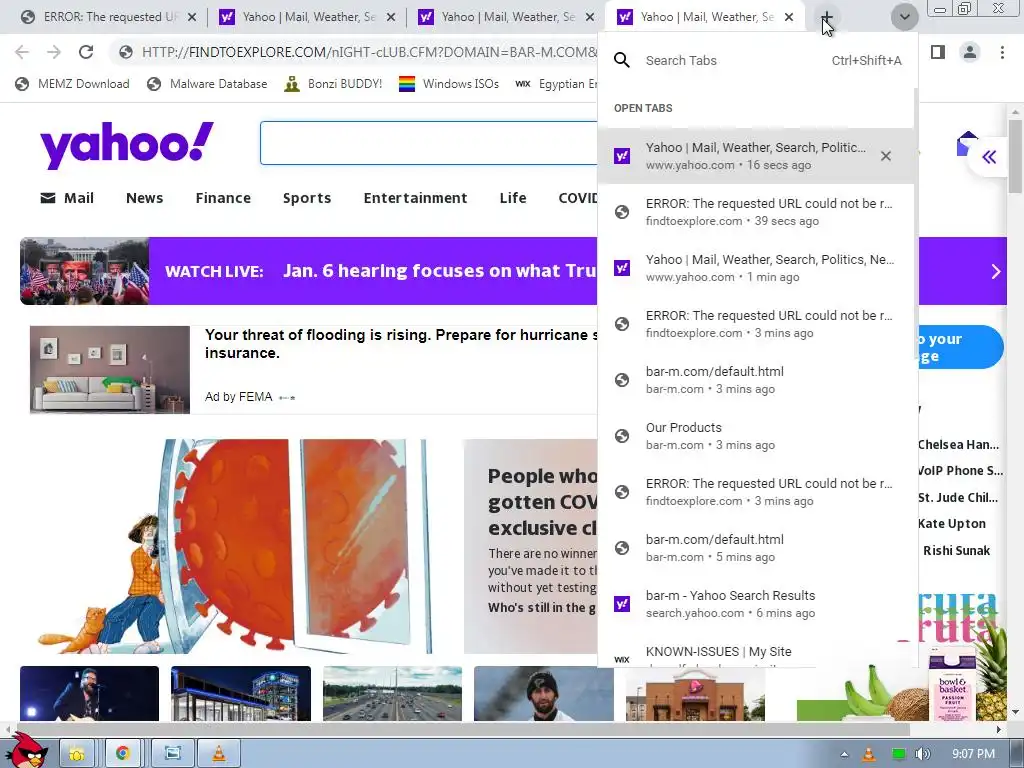Collapse the tab search dropdown arrow
This screenshot has height=768, width=1024.
(x=904, y=17)
